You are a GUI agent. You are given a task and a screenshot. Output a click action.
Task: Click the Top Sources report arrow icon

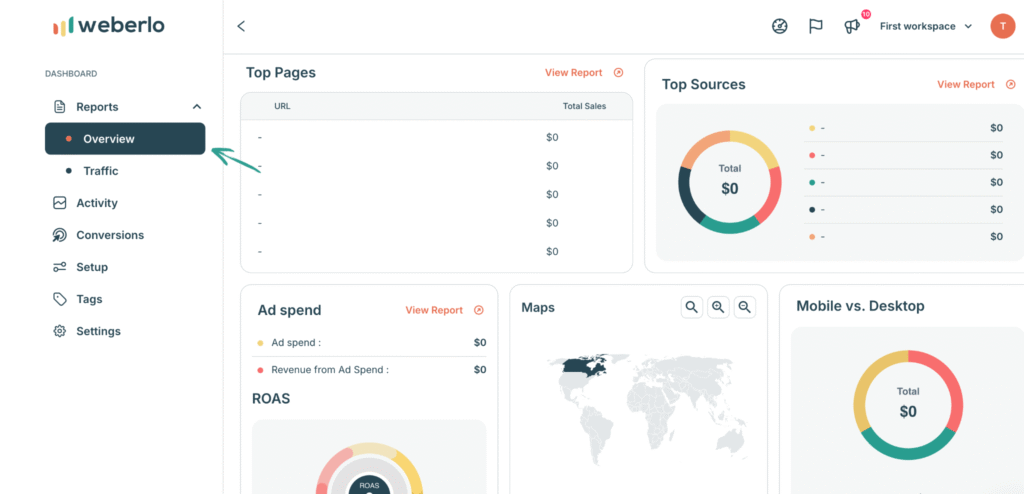pyautogui.click(x=1010, y=84)
